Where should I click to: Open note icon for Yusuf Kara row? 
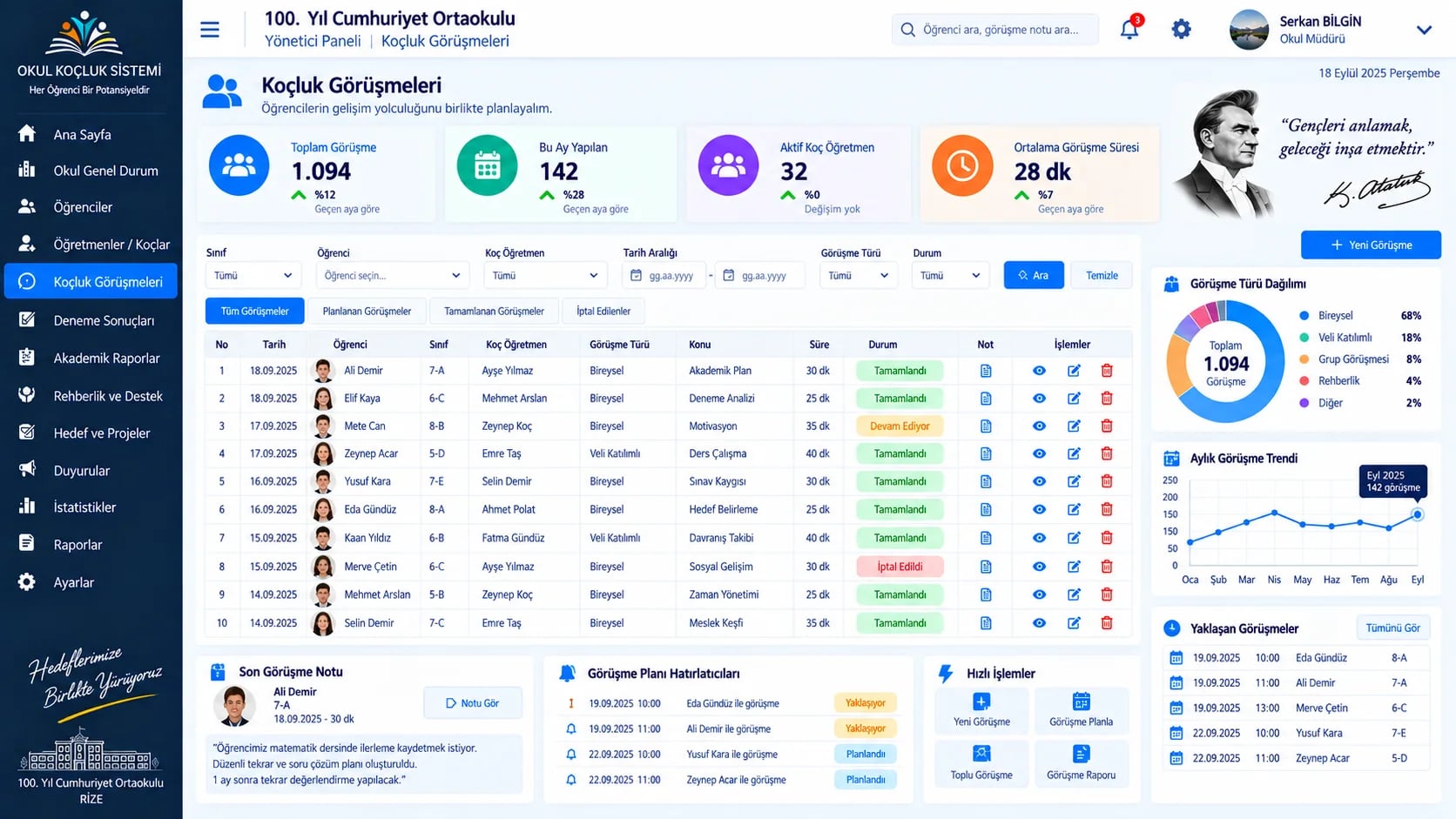pos(986,481)
